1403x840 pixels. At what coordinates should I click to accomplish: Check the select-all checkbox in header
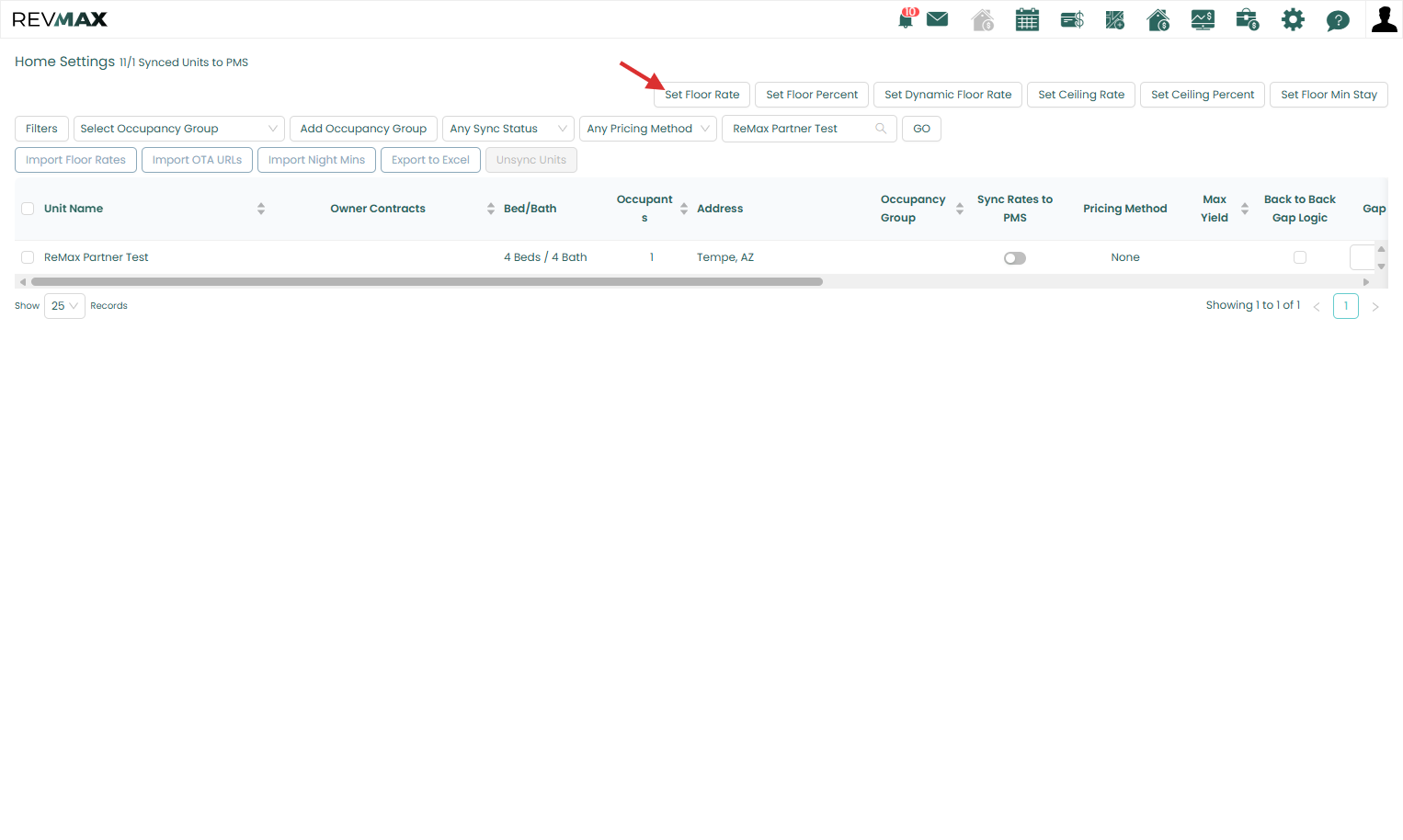pos(28,209)
